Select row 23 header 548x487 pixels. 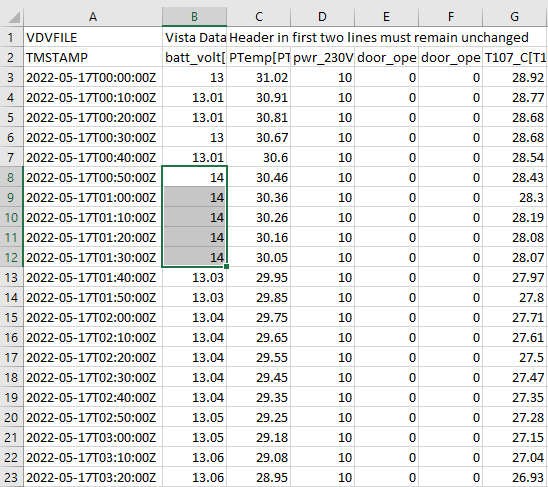pyautogui.click(x=12, y=477)
